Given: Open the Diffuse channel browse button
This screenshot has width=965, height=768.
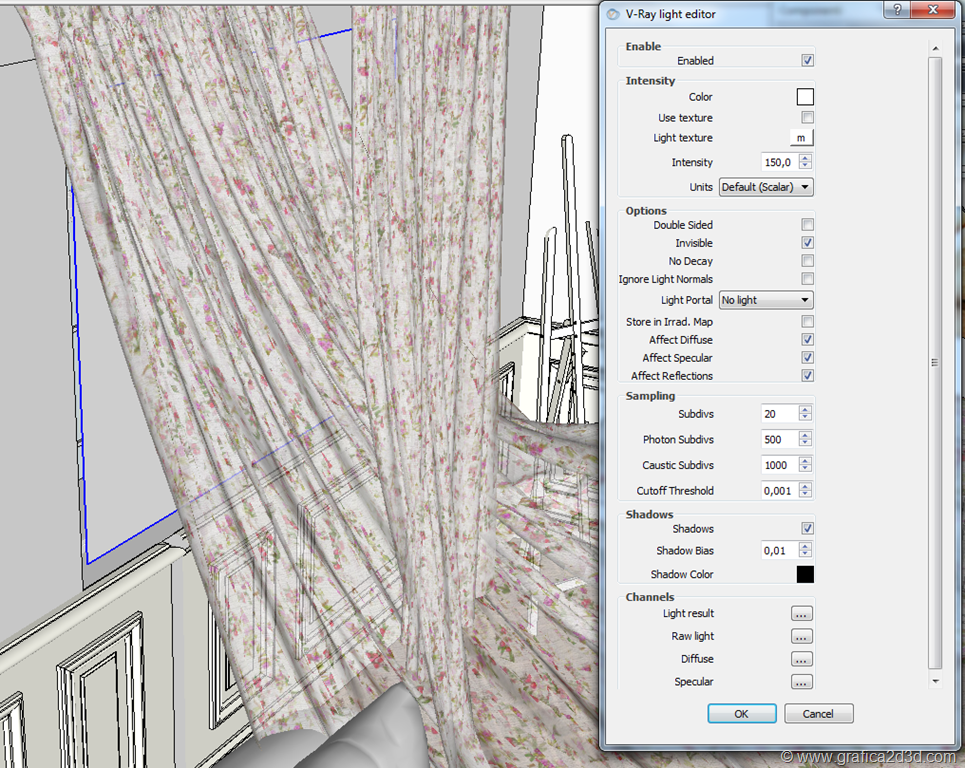Looking at the screenshot, I should pos(801,660).
